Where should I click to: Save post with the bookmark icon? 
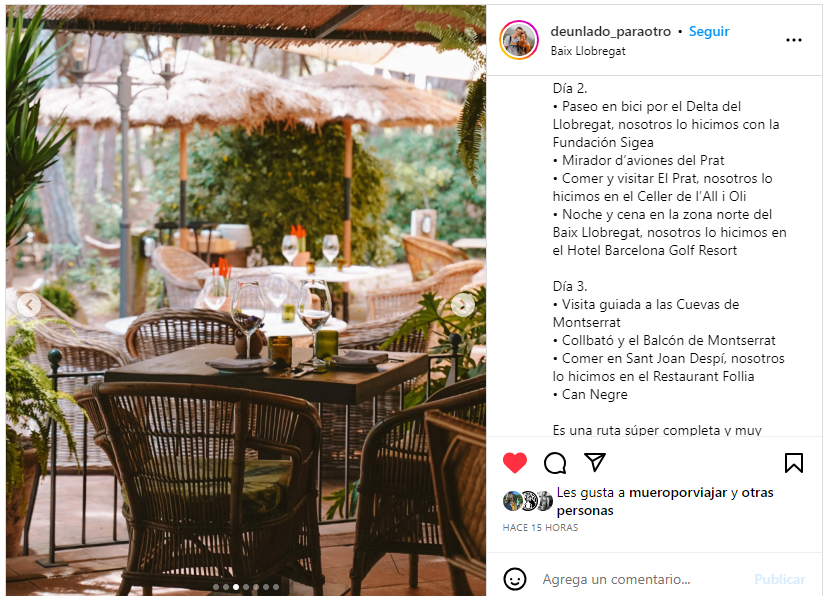794,463
